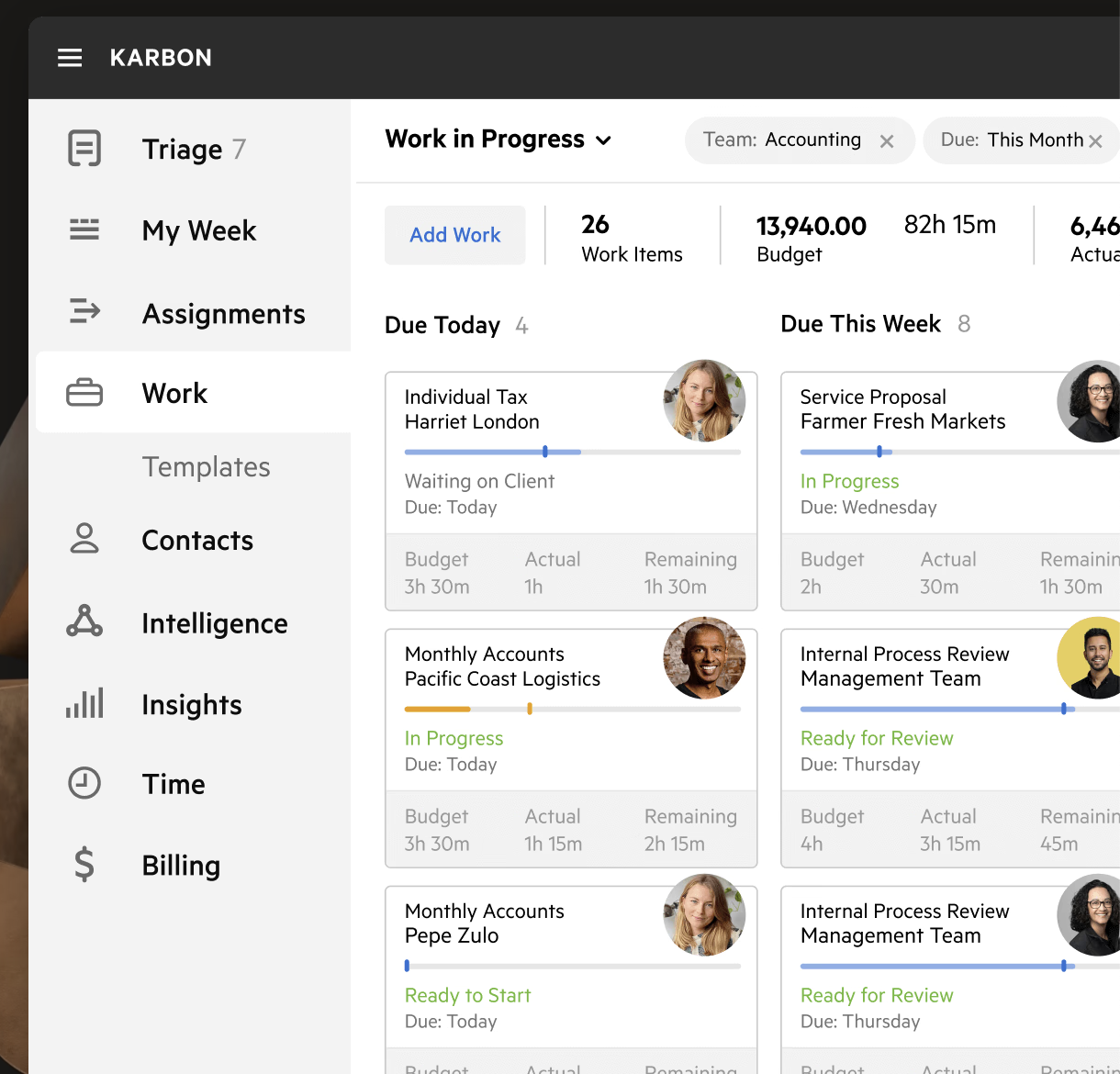
Task: Remove the Due: This Month filter
Action: (x=1095, y=141)
